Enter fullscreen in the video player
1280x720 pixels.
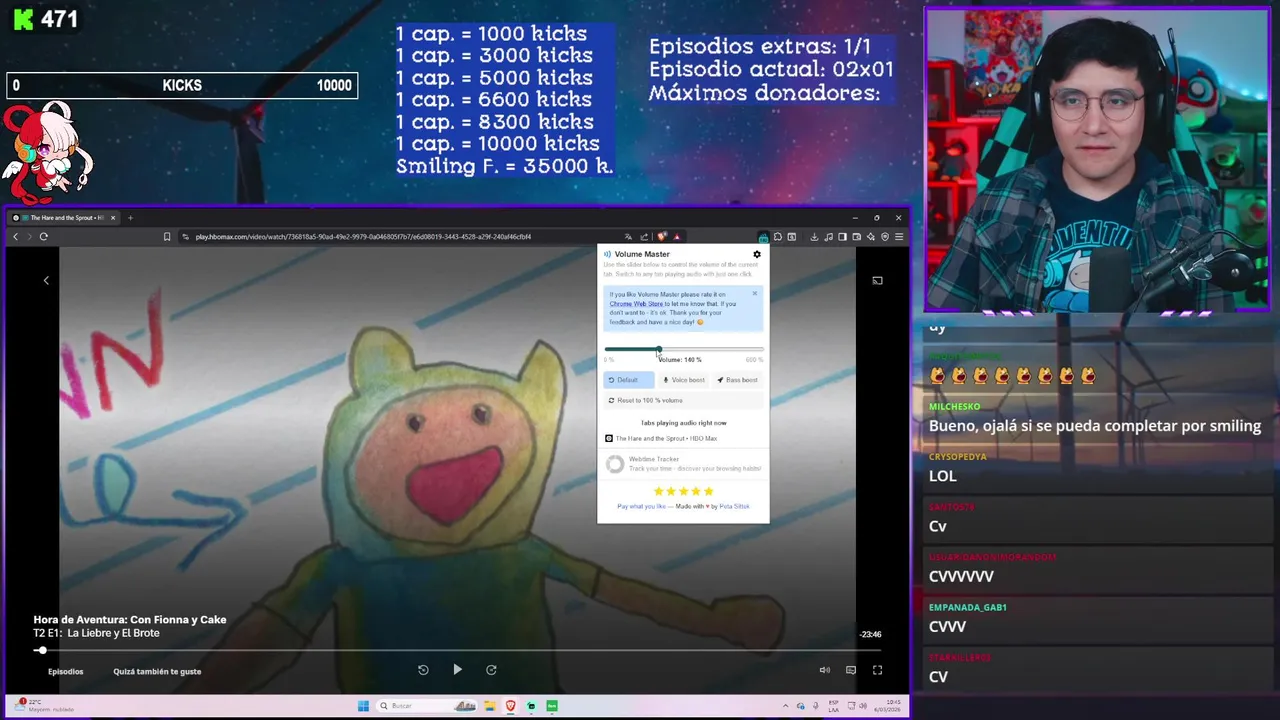pyautogui.click(x=877, y=670)
